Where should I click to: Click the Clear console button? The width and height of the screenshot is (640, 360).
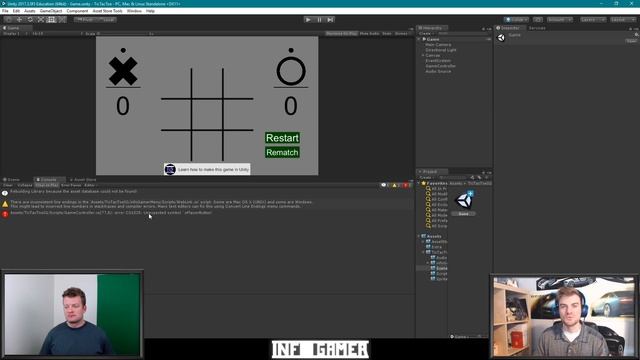point(8,185)
